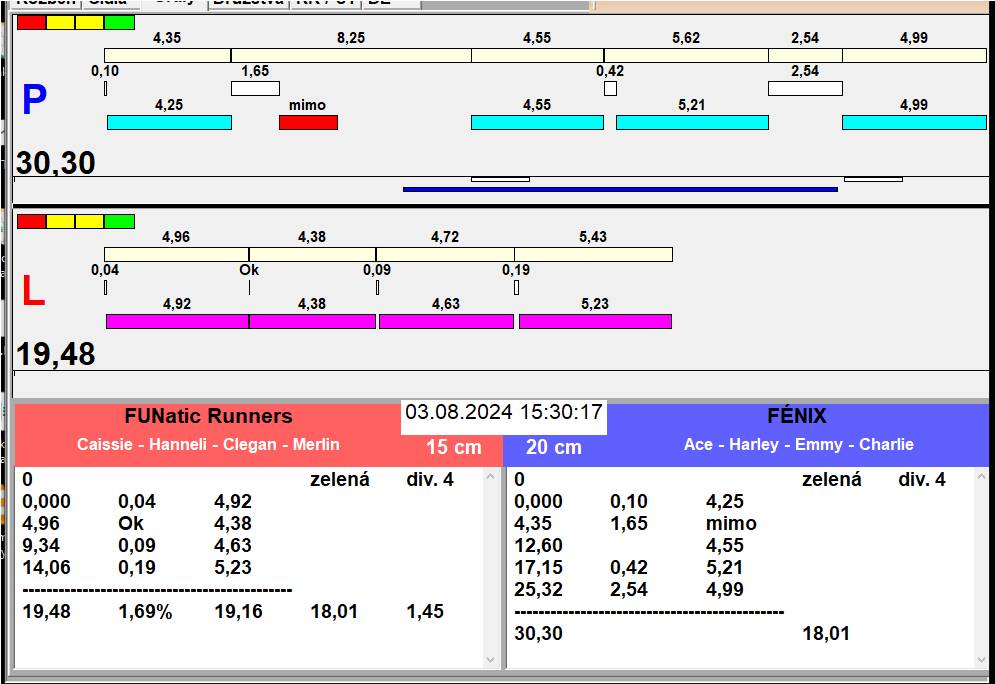Select the cream 5,62 segment in lane P
Screen dimensions: 995x684
[x=686, y=55]
